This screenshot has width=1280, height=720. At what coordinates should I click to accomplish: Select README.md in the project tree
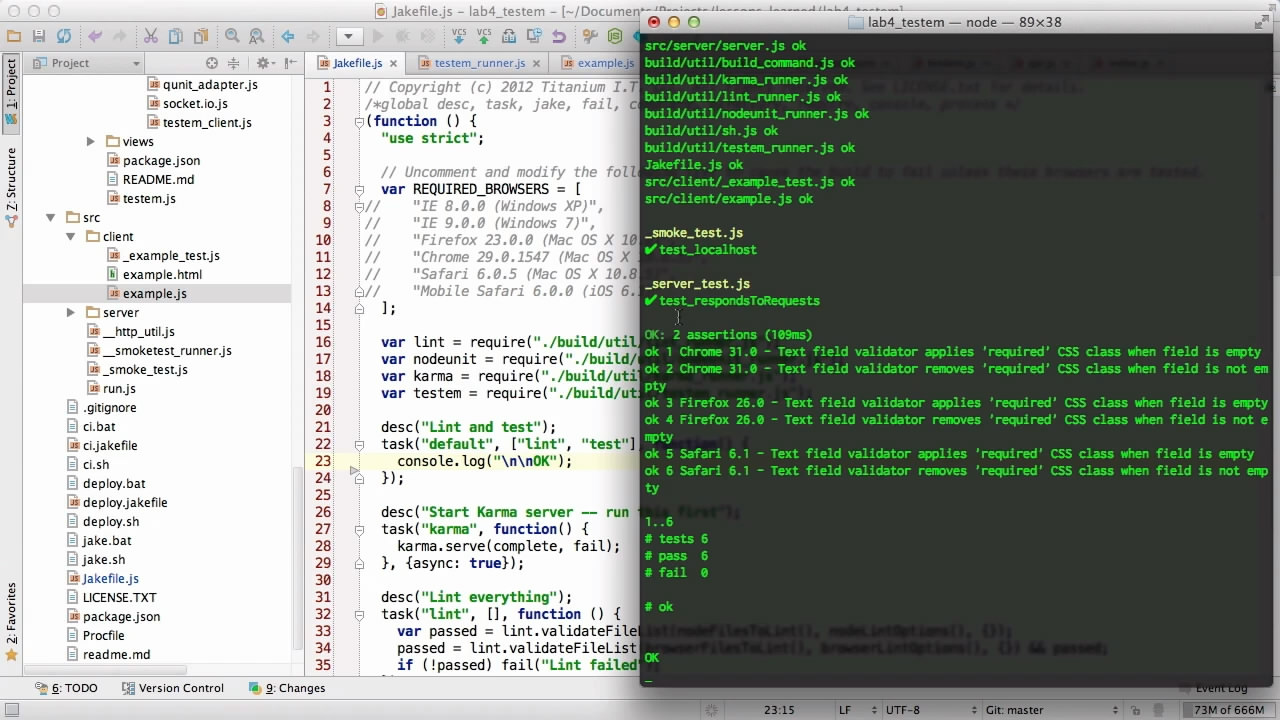click(x=158, y=180)
